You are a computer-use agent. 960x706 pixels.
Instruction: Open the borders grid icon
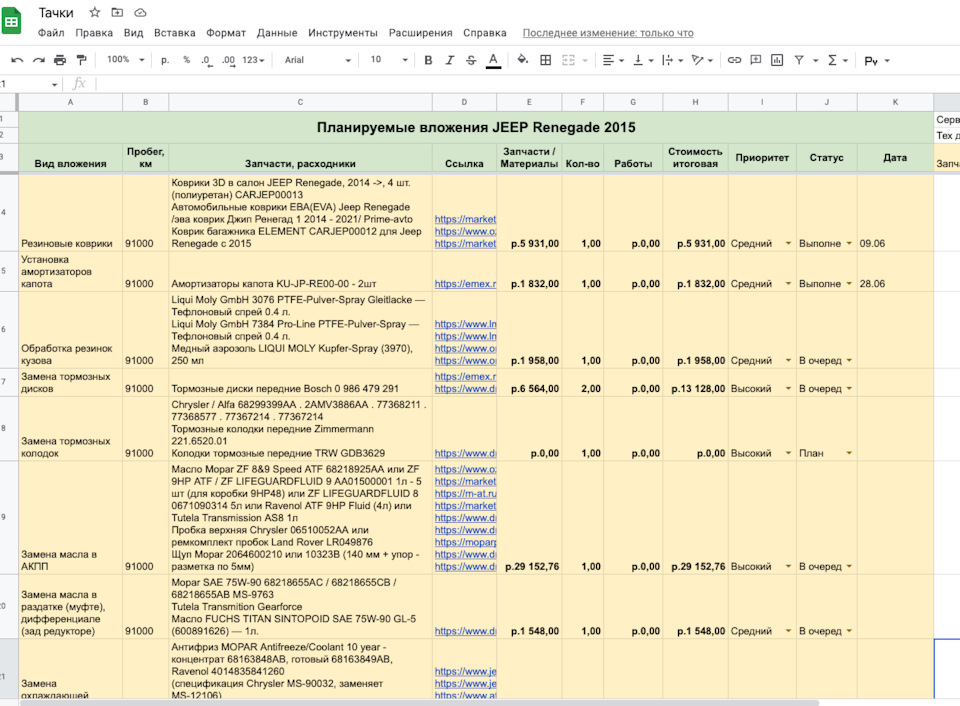click(x=546, y=60)
